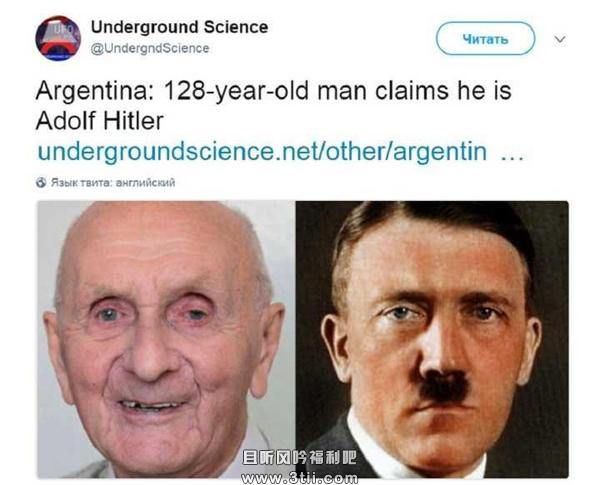Image resolution: width=600 pixels, height=485 pixels.
Task: Click the www.3tii.com watermark text
Action: 299,478
